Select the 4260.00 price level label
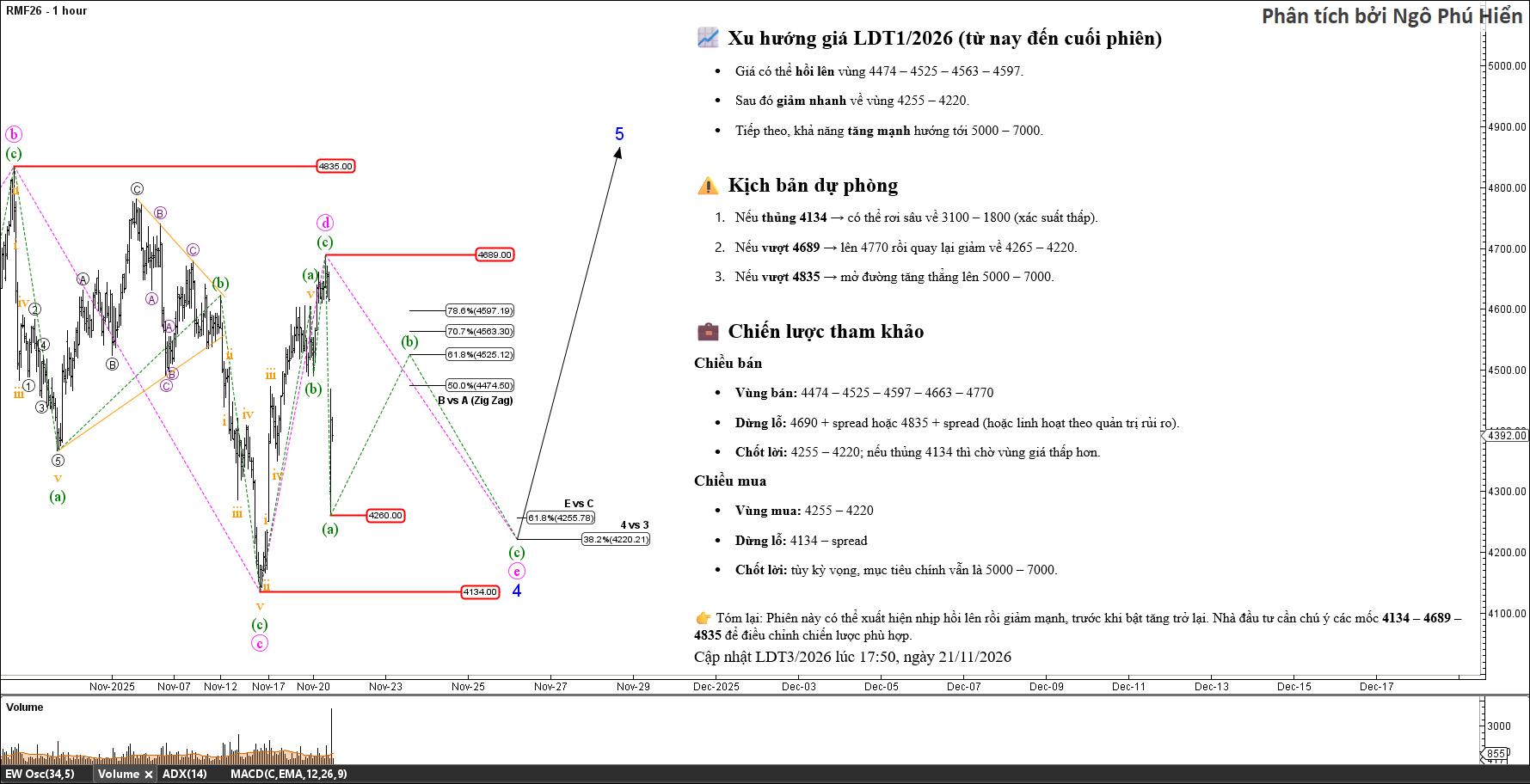The height and width of the screenshot is (784, 1530). pyautogui.click(x=385, y=516)
